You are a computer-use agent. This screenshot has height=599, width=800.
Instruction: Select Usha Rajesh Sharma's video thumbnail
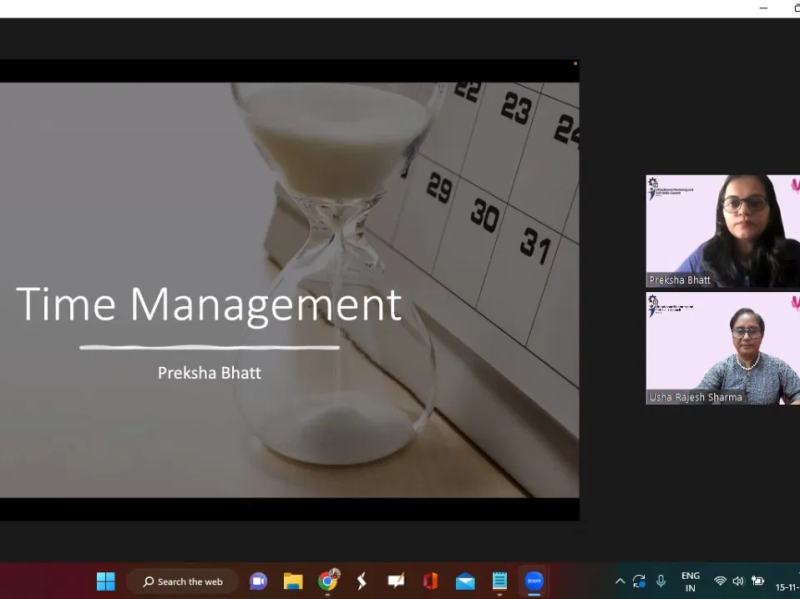pyautogui.click(x=722, y=348)
